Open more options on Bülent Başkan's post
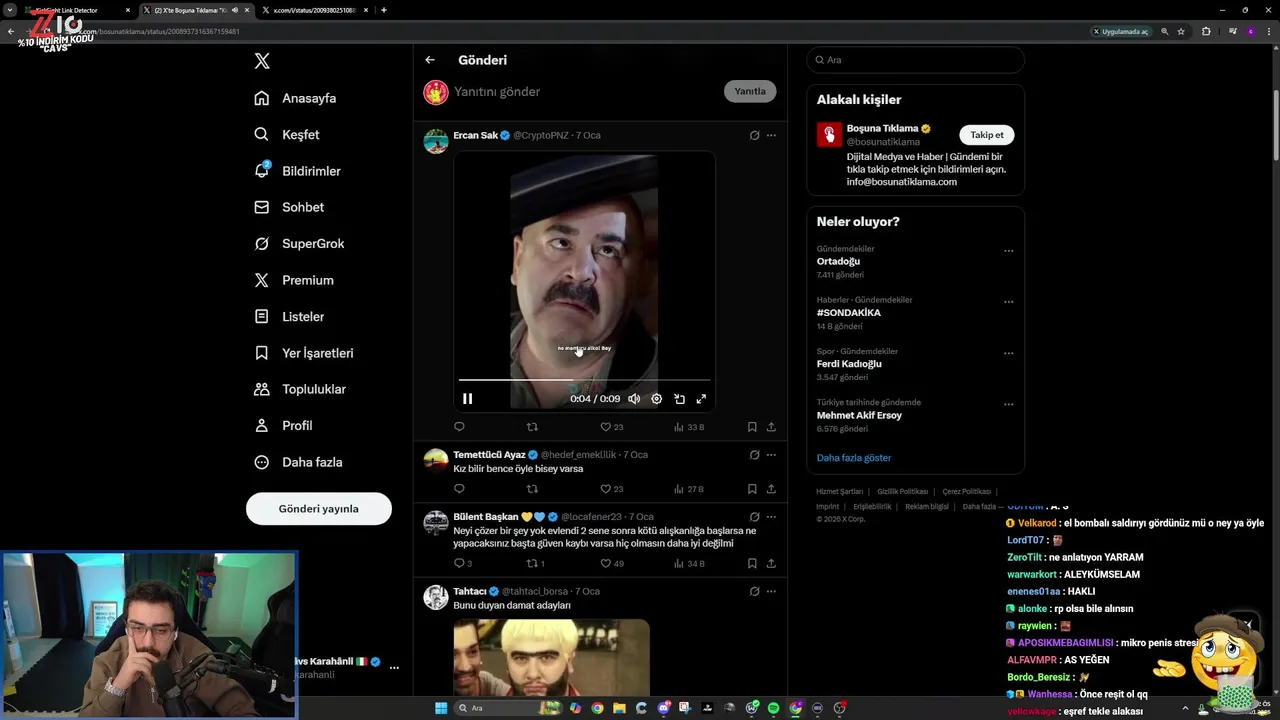This screenshot has width=1280, height=720. tap(771, 517)
